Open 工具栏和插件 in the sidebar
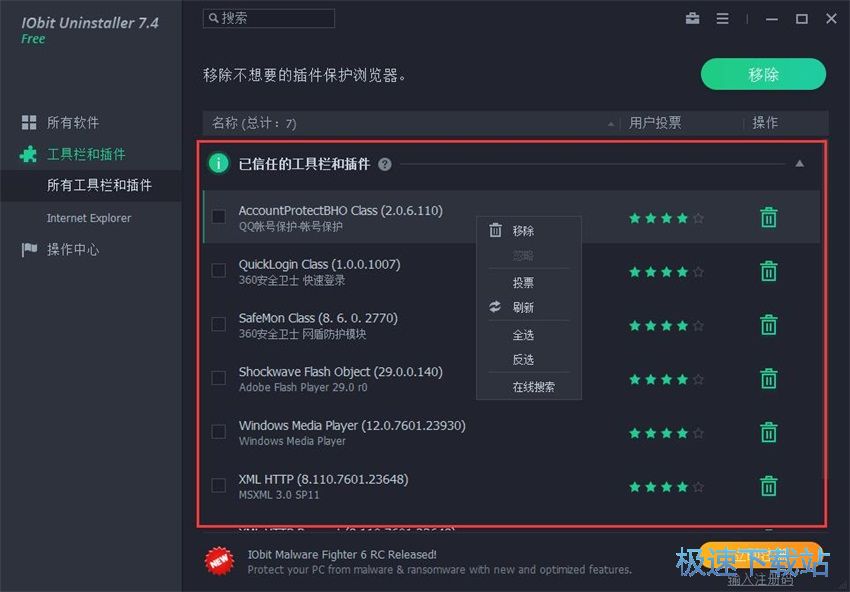The height and width of the screenshot is (592, 850). coord(86,155)
